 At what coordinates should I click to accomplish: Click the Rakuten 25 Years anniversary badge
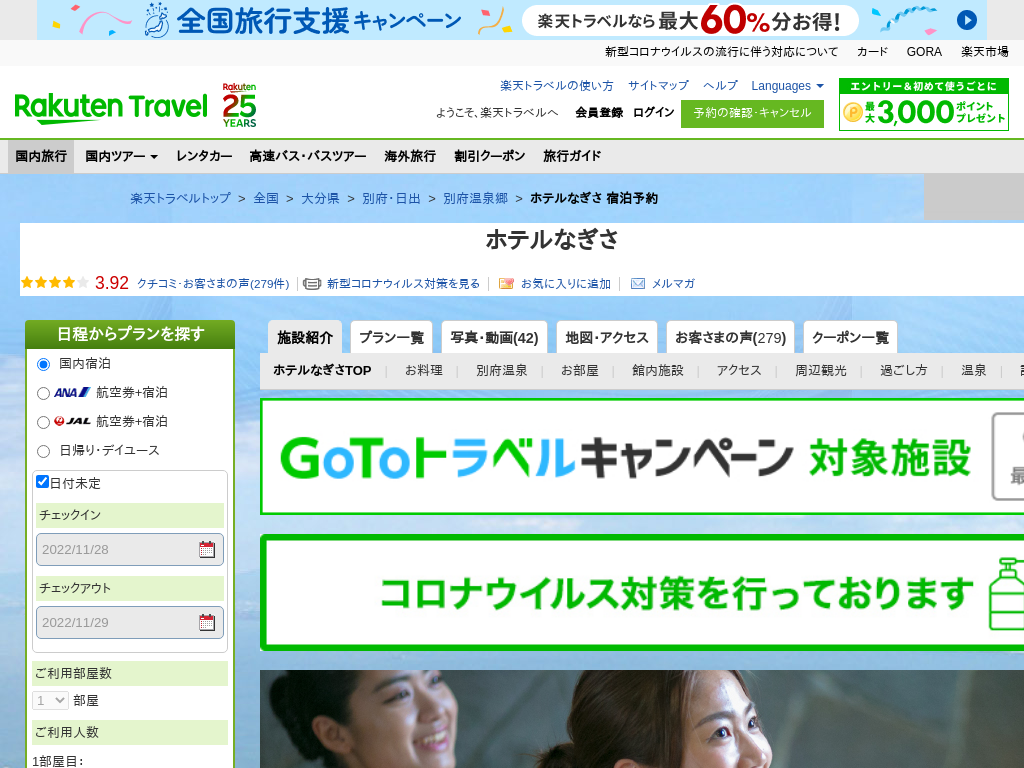[x=239, y=105]
